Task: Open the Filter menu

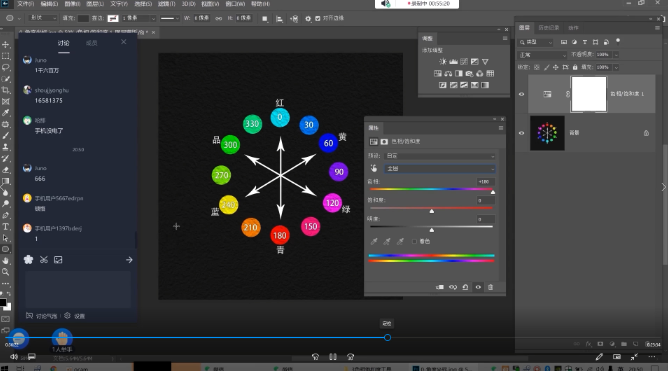Action: point(167,4)
